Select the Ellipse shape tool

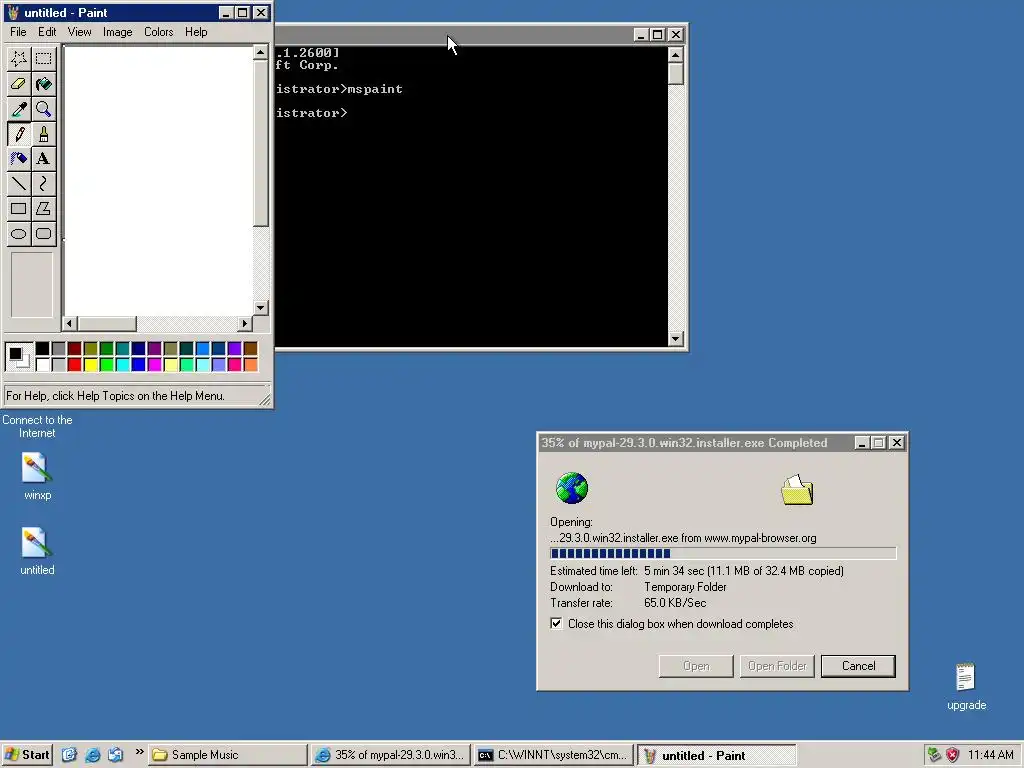pos(19,234)
